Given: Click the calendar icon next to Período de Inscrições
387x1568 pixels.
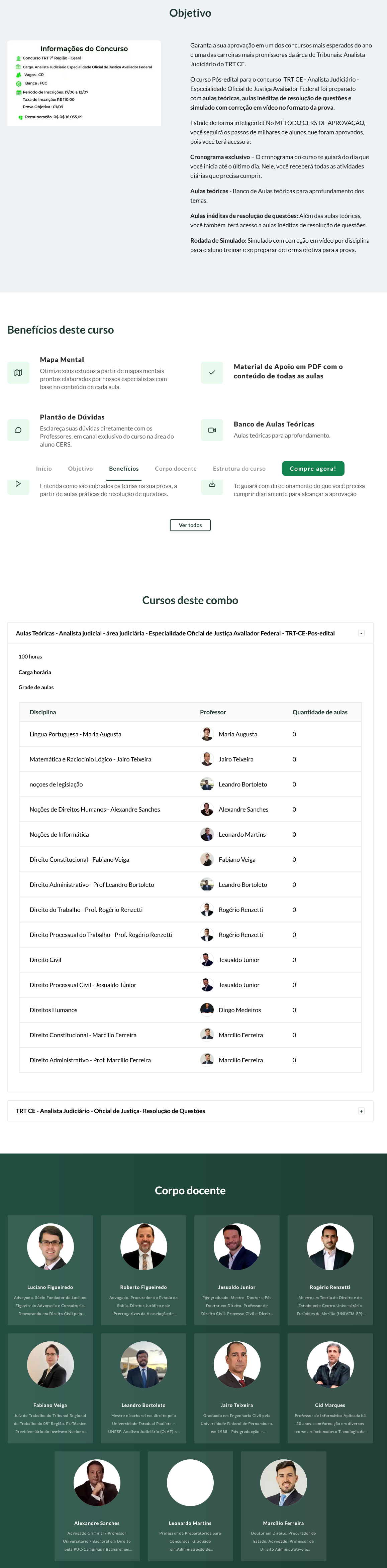Looking at the screenshot, I should click(x=18, y=93).
